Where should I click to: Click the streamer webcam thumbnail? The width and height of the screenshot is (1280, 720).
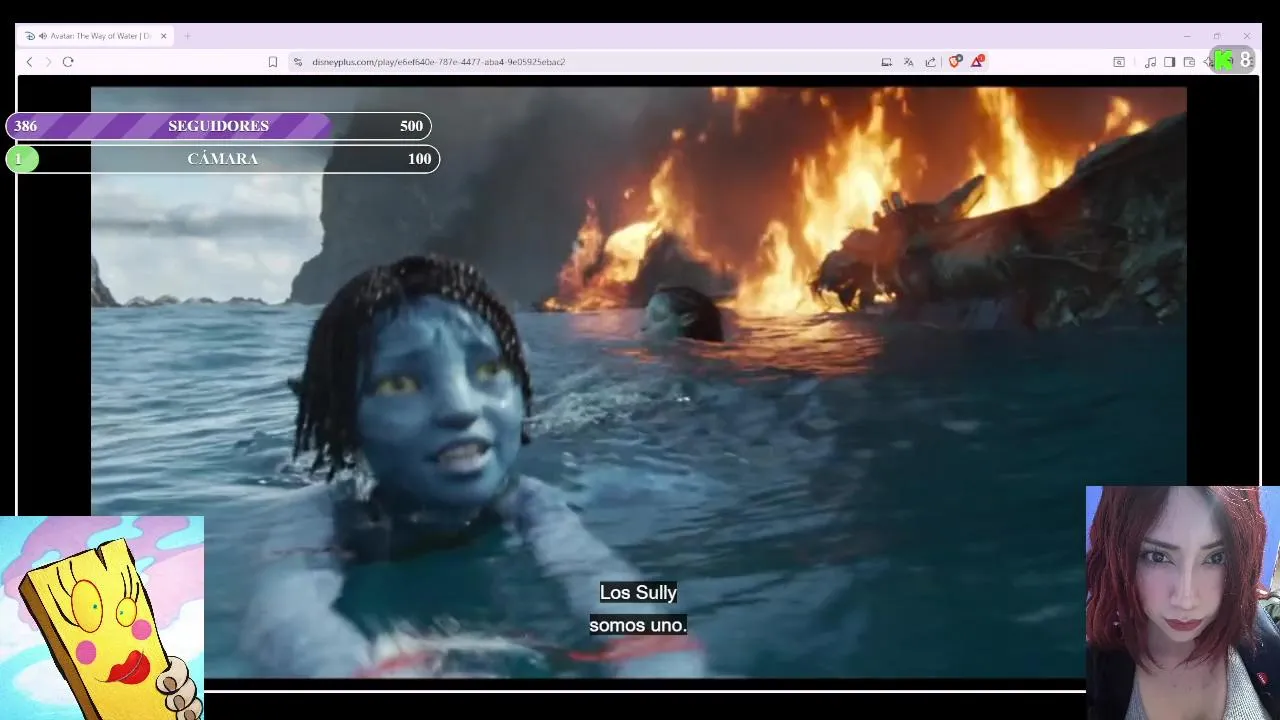[1182, 603]
